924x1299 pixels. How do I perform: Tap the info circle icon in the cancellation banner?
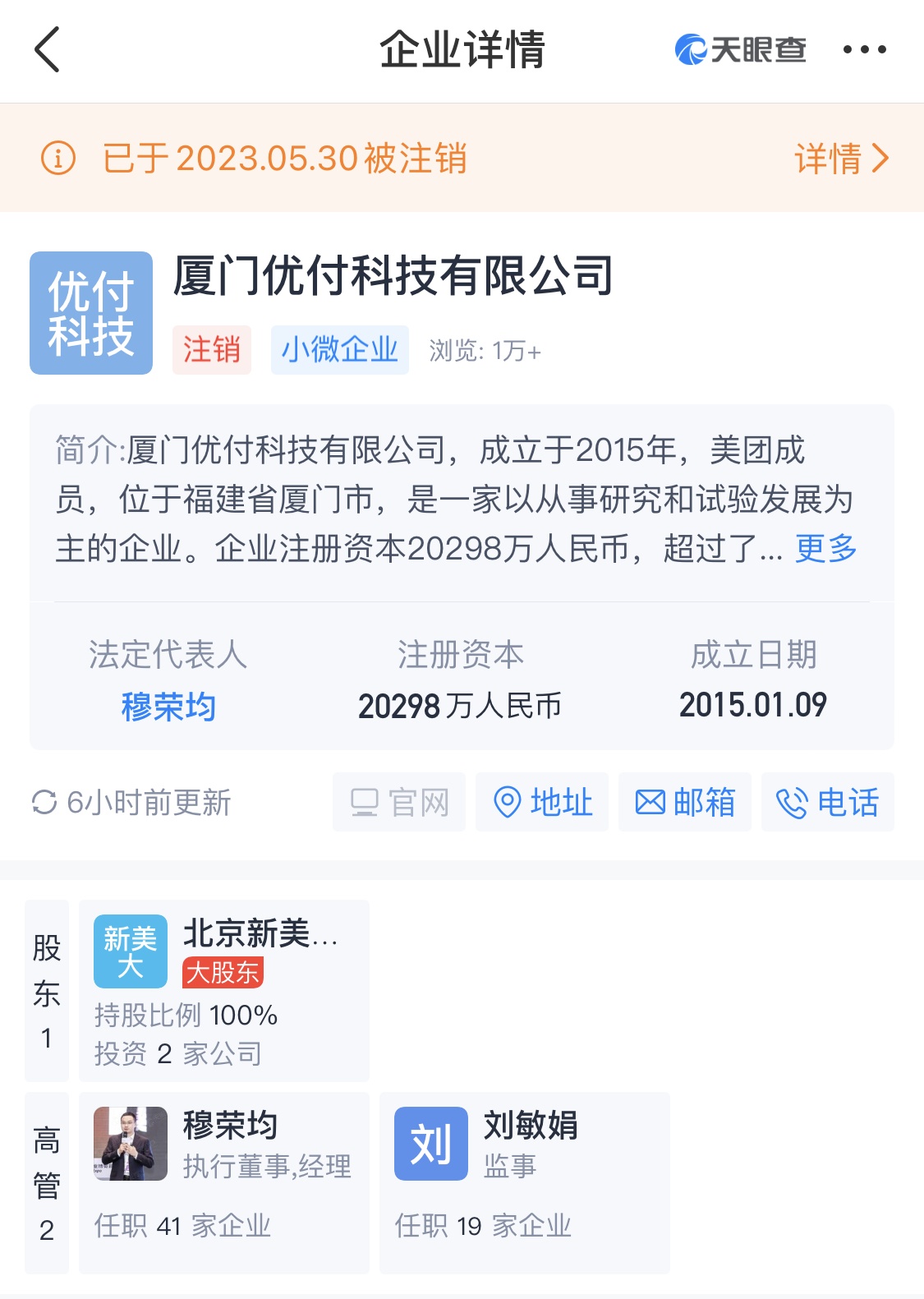[x=58, y=158]
